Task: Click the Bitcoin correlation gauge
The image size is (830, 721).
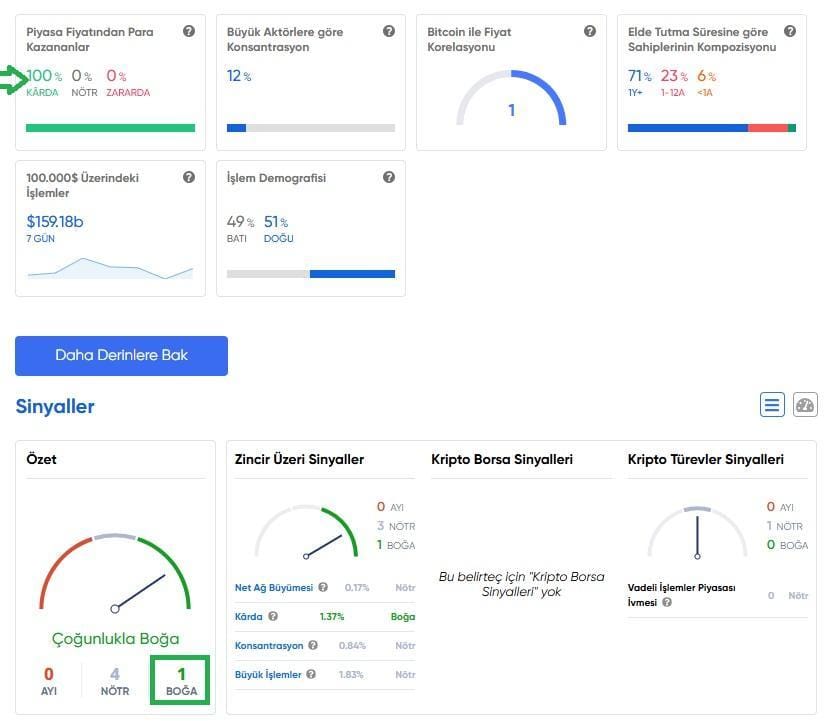Action: [x=511, y=100]
